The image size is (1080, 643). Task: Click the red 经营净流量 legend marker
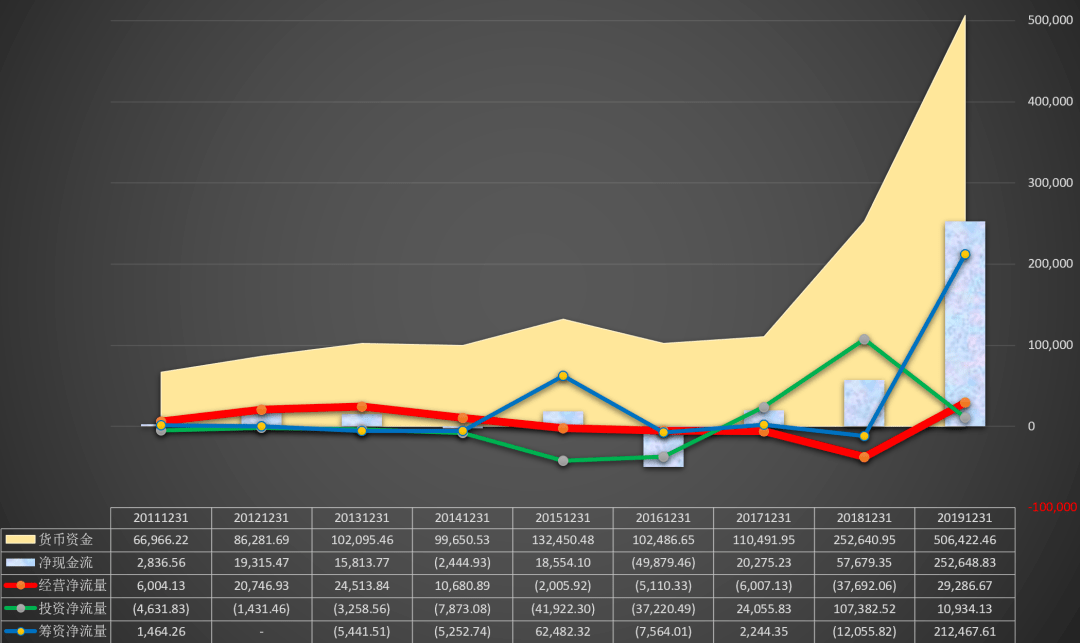tap(20, 585)
